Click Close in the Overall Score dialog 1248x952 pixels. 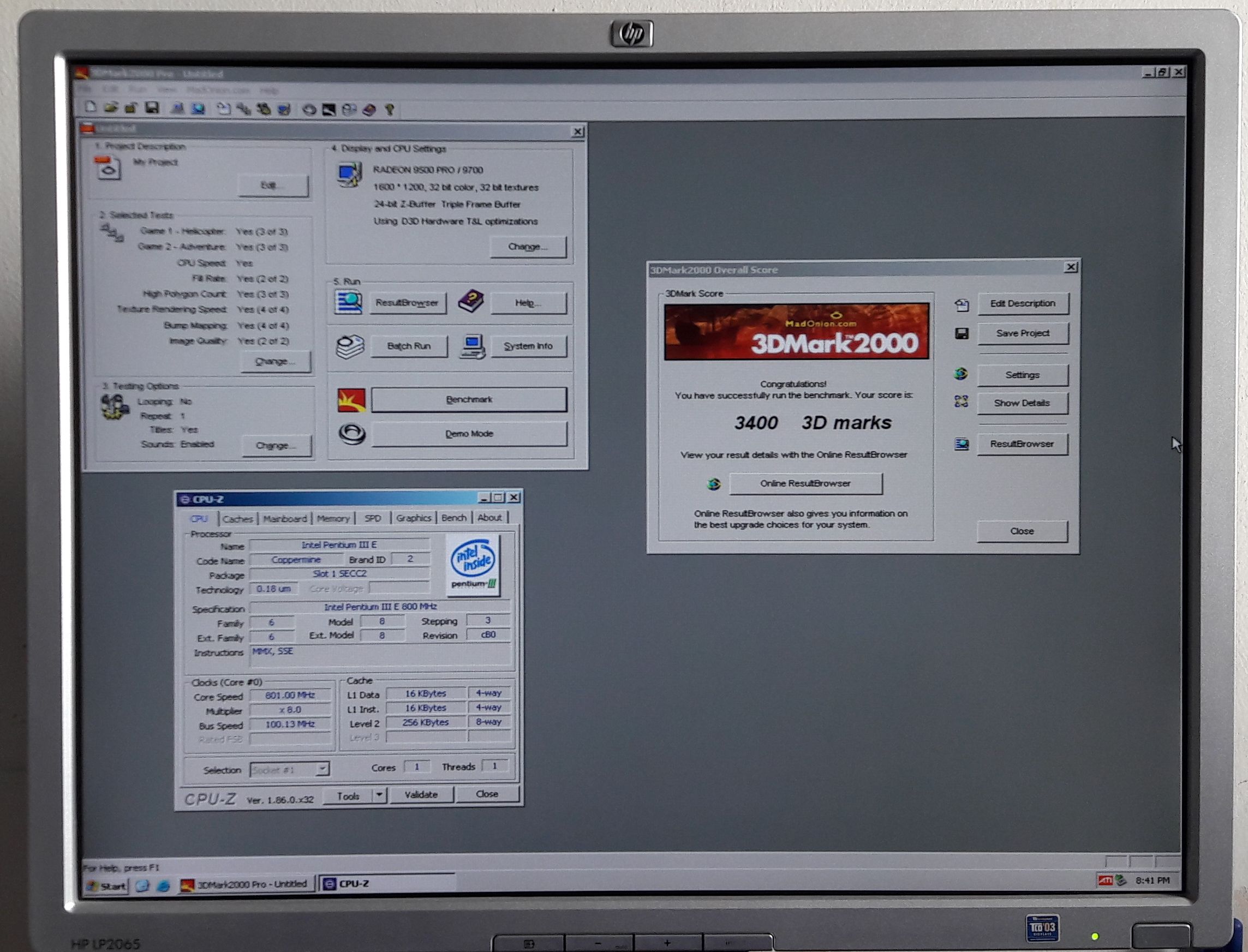pyautogui.click(x=1022, y=531)
